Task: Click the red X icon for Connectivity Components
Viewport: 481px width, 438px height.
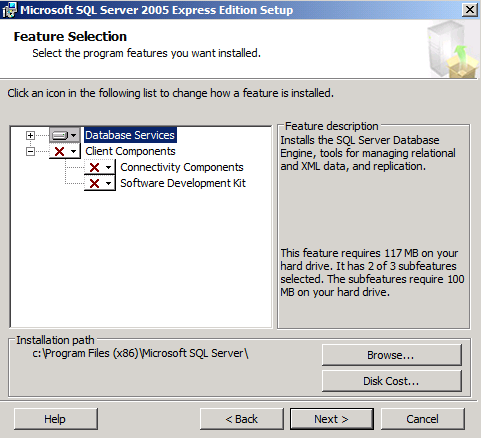Action: pyautogui.click(x=95, y=167)
